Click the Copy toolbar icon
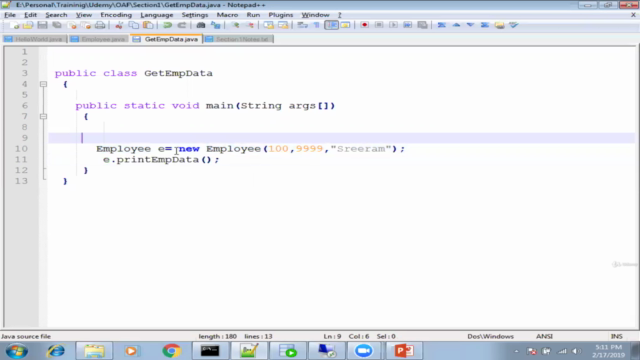The width and height of the screenshot is (640, 360). pyautogui.click(x=133, y=25)
